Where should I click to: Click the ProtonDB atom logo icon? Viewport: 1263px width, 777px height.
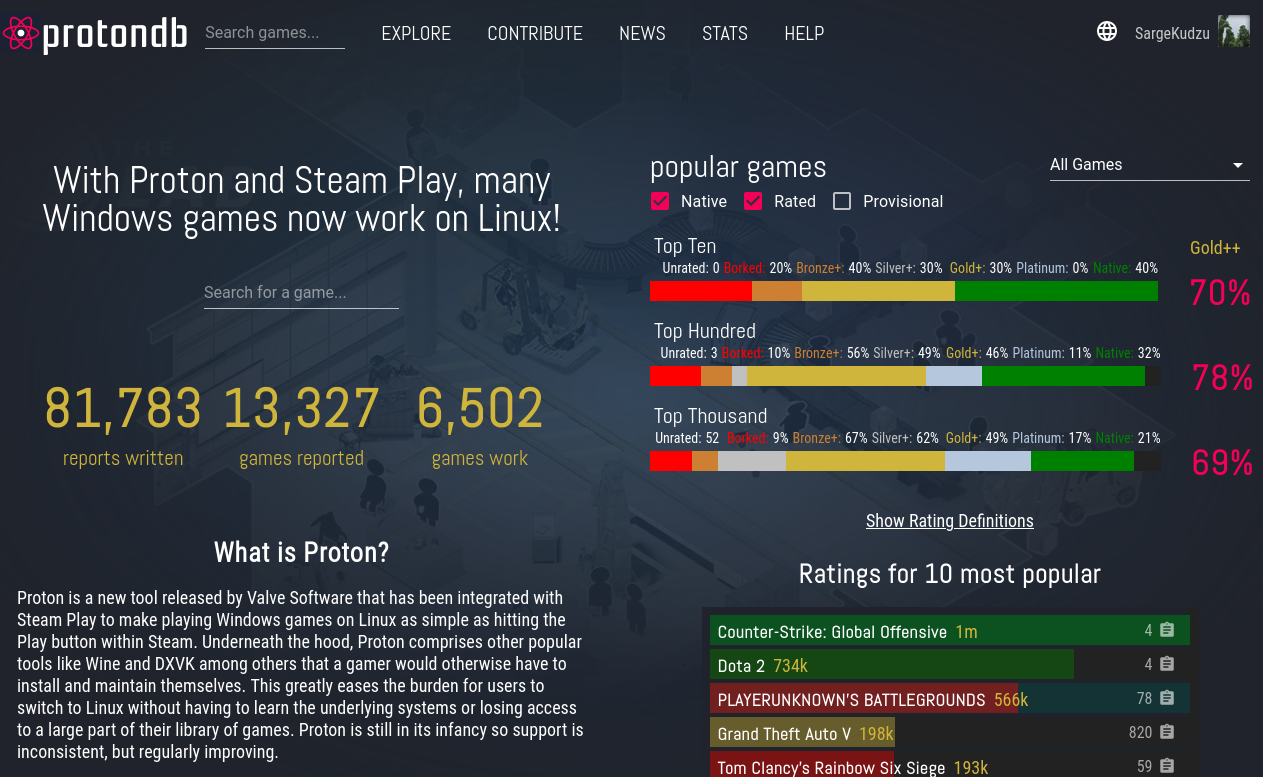(20, 34)
